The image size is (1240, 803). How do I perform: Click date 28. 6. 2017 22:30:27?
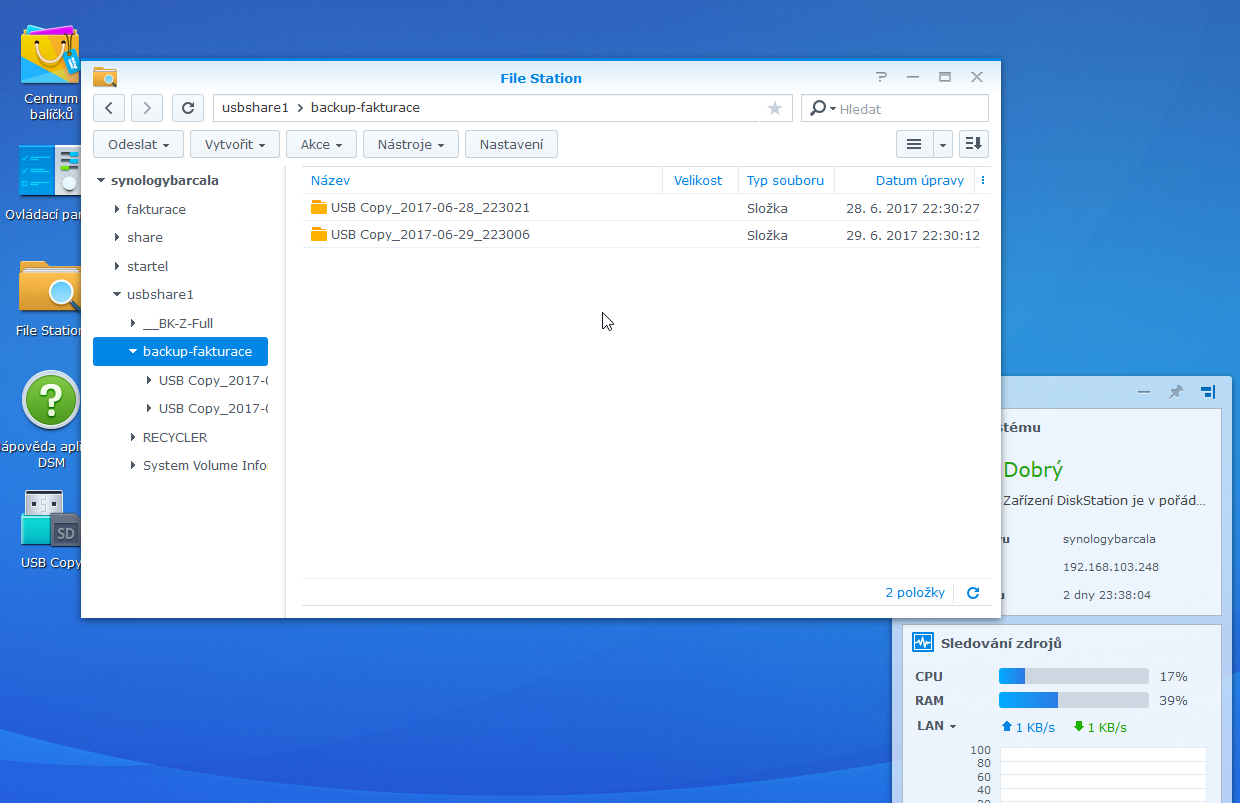913,208
